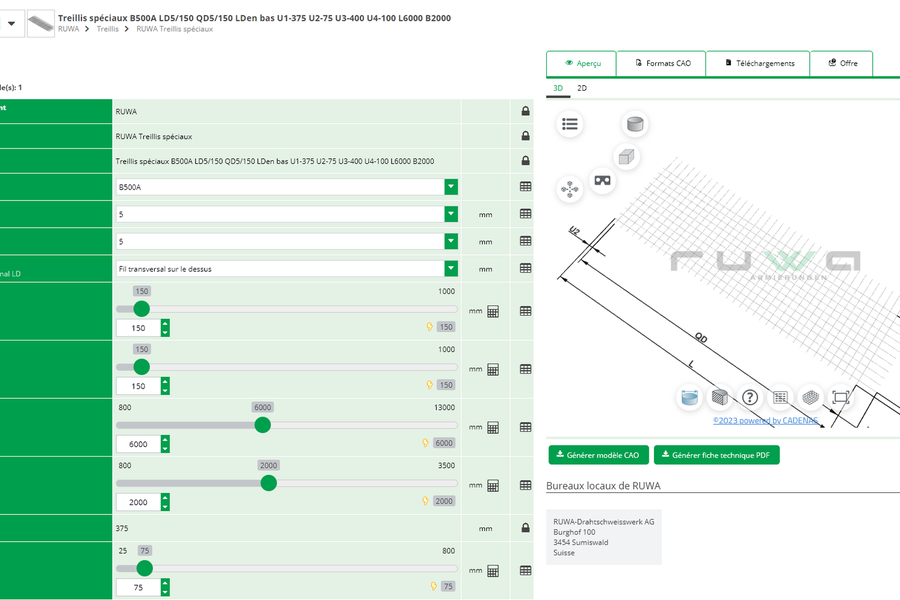Screen dimensions: 900x600
Task: Click product thumbnail image in header
Action: point(41,24)
